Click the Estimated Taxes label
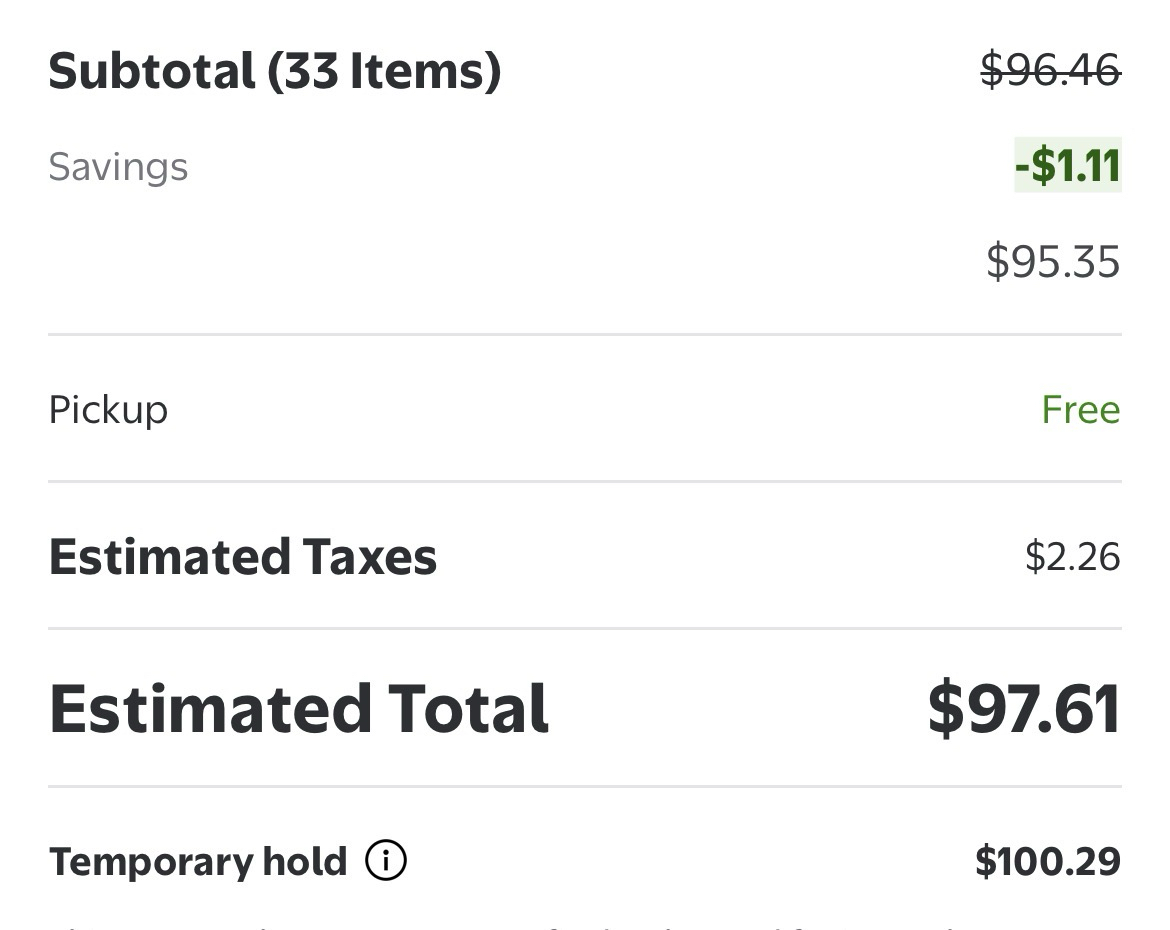 coord(243,557)
